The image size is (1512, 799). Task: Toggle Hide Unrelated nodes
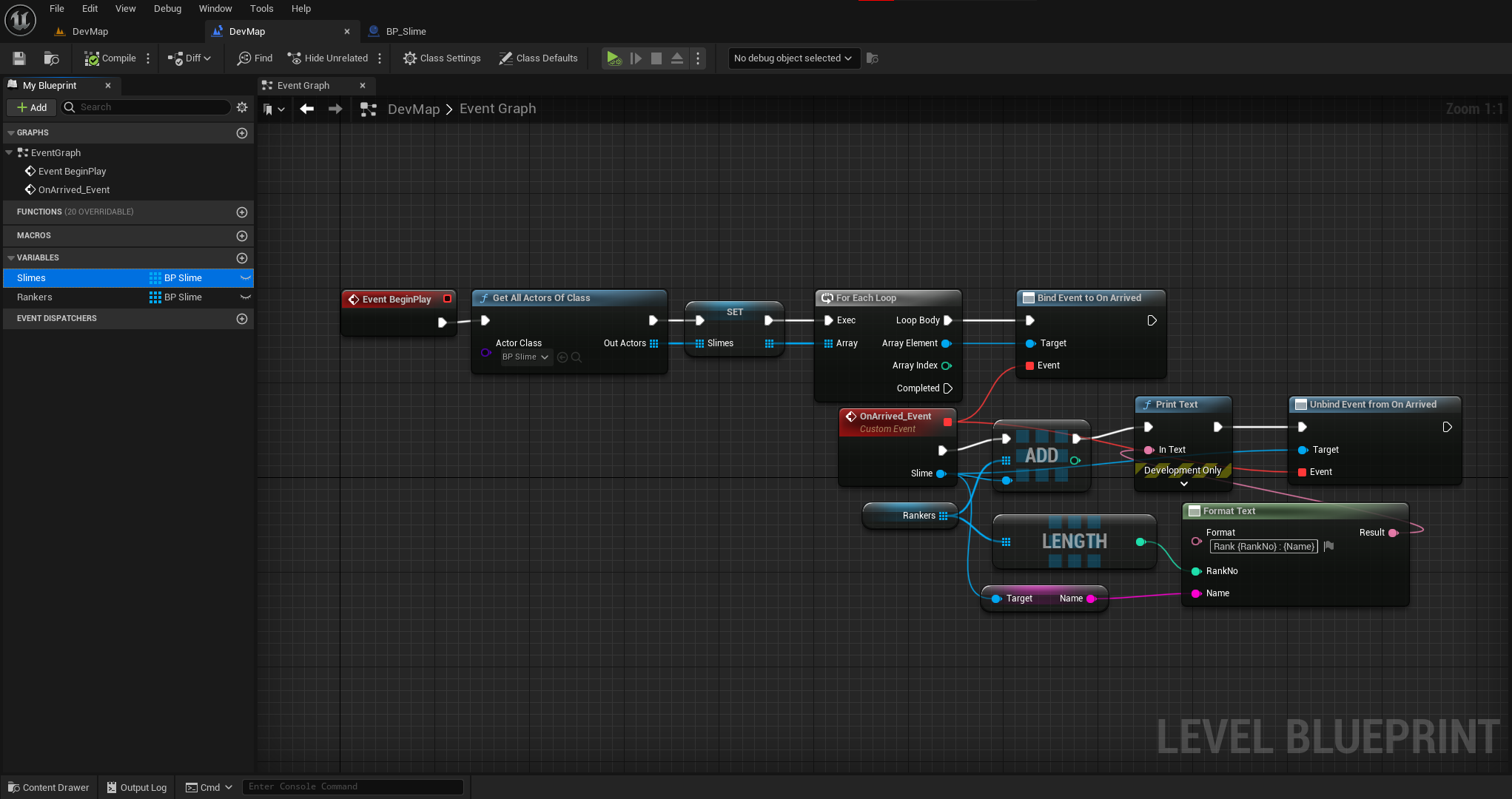point(328,58)
